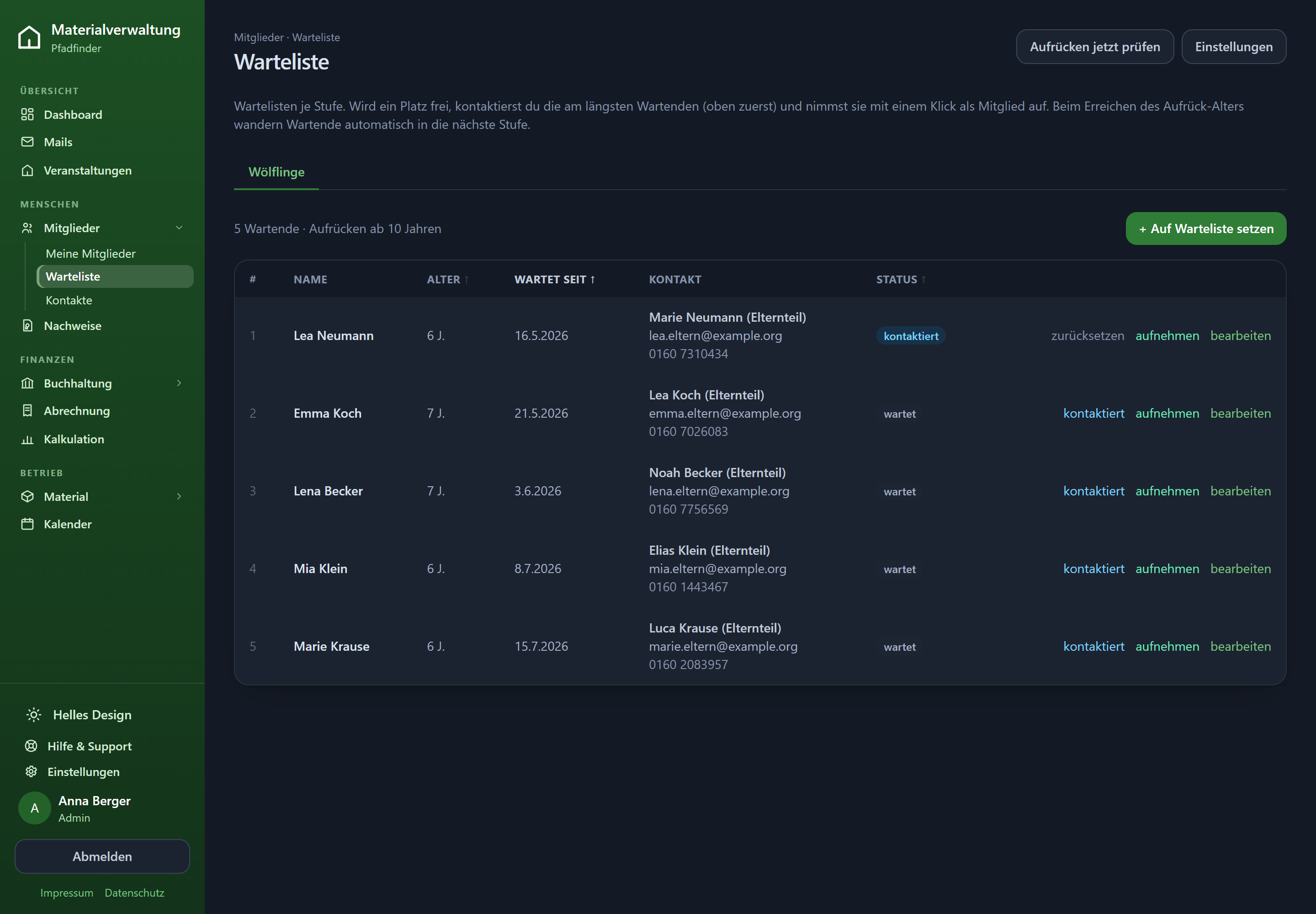Go to Dashboard menu item
Image resolution: width=1316 pixels, height=914 pixels.
[102, 115]
